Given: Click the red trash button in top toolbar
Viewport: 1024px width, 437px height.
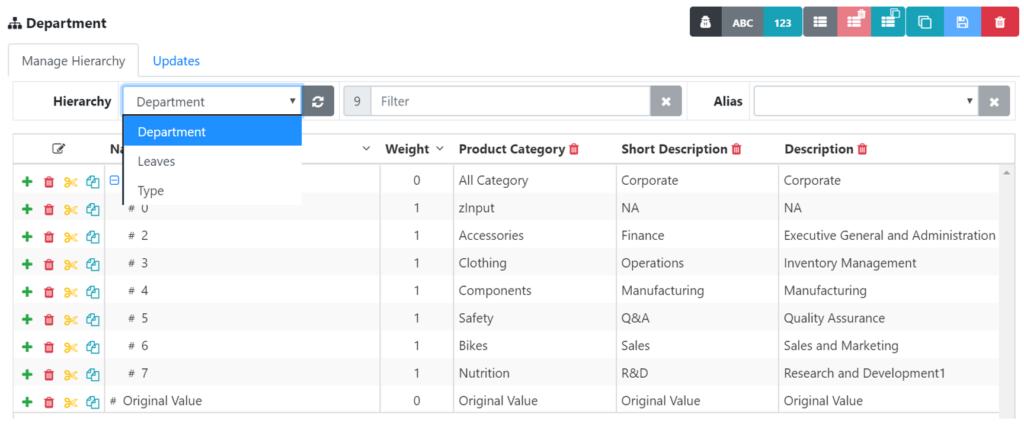Looking at the screenshot, I should click(1000, 22).
